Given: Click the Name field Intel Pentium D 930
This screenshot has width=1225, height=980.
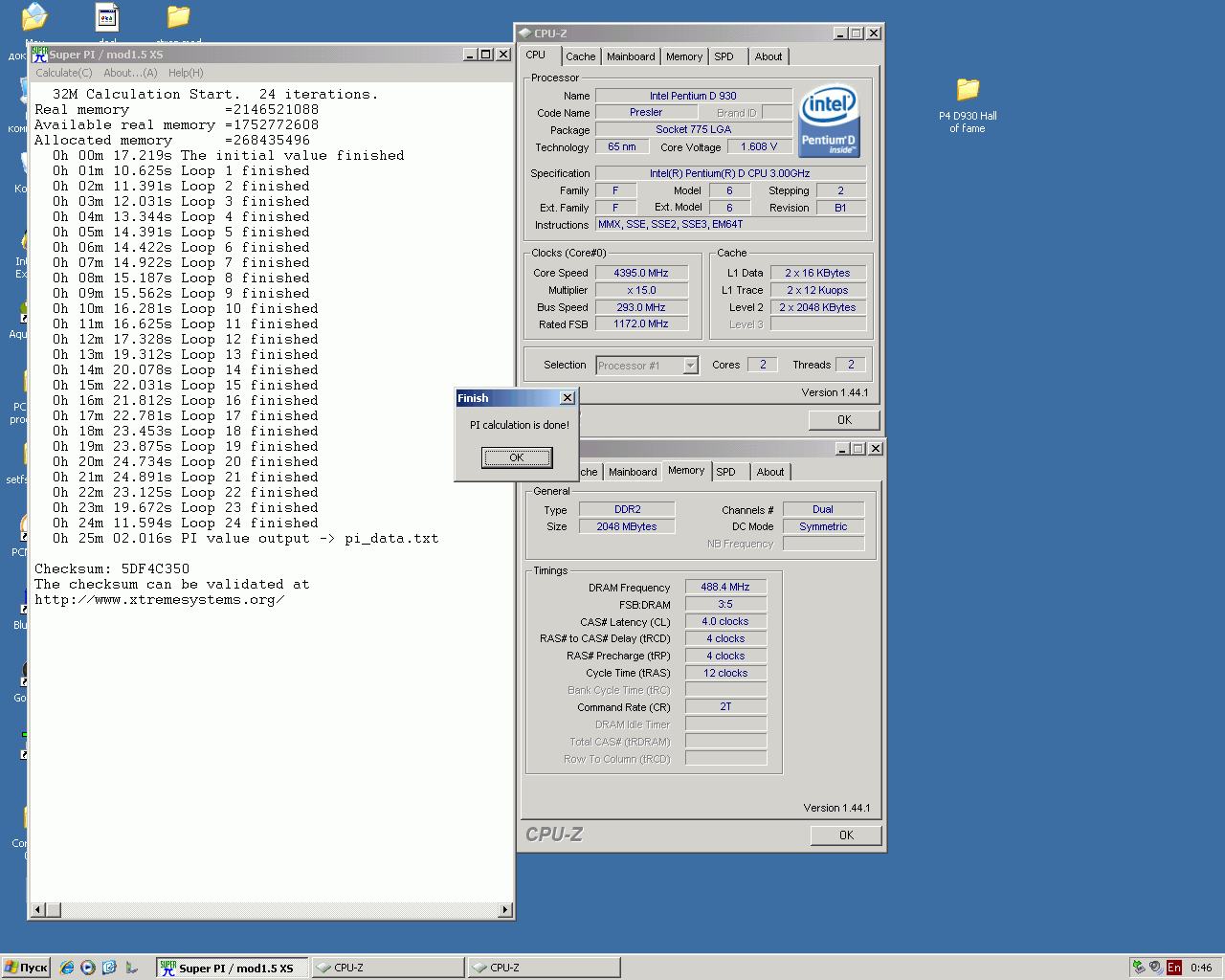Looking at the screenshot, I should pyautogui.click(x=693, y=96).
